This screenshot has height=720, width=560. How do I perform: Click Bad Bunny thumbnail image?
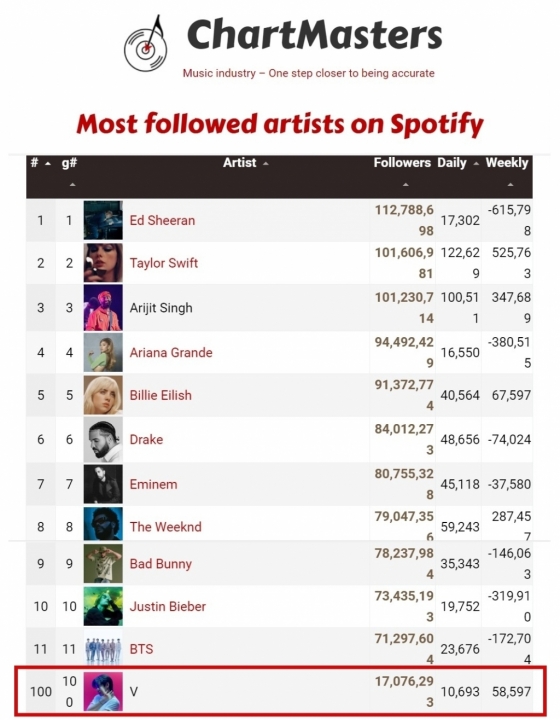[103, 563]
